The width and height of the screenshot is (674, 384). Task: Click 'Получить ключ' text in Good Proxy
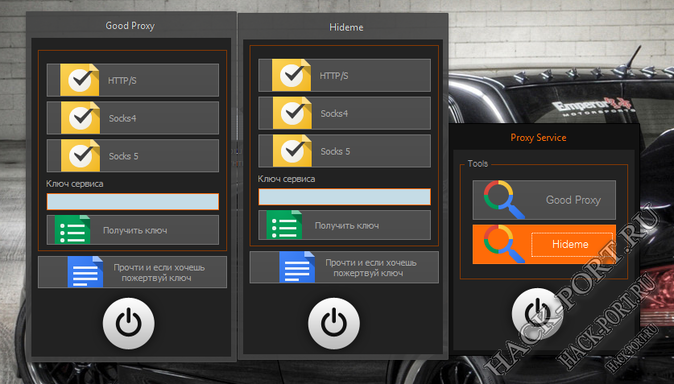(135, 230)
